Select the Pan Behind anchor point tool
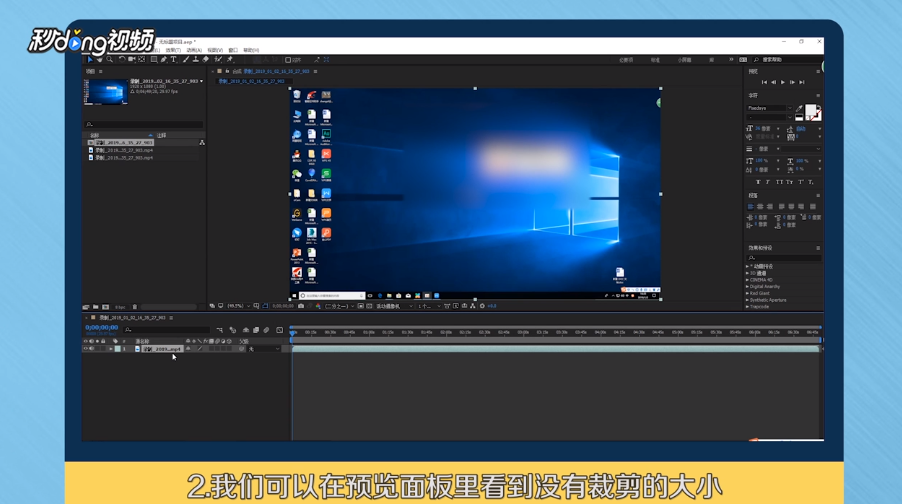This screenshot has height=504, width=902. 142,59
